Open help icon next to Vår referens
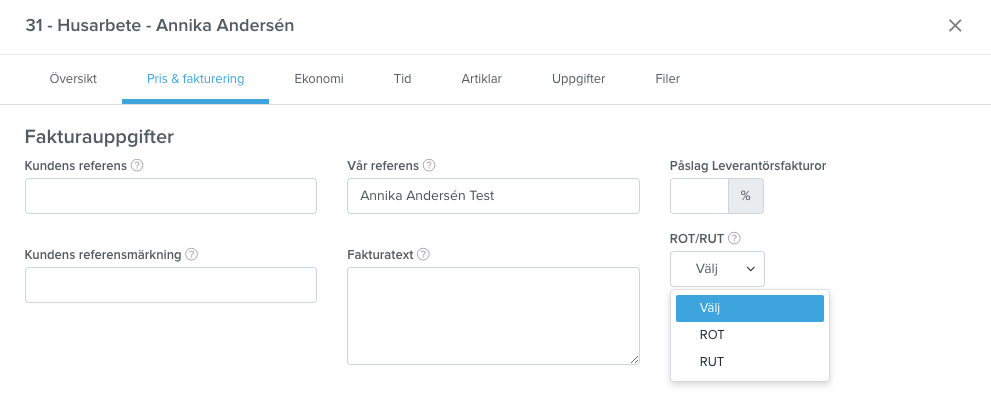Image resolution: width=991 pixels, height=396 pixels. pyautogui.click(x=429, y=165)
